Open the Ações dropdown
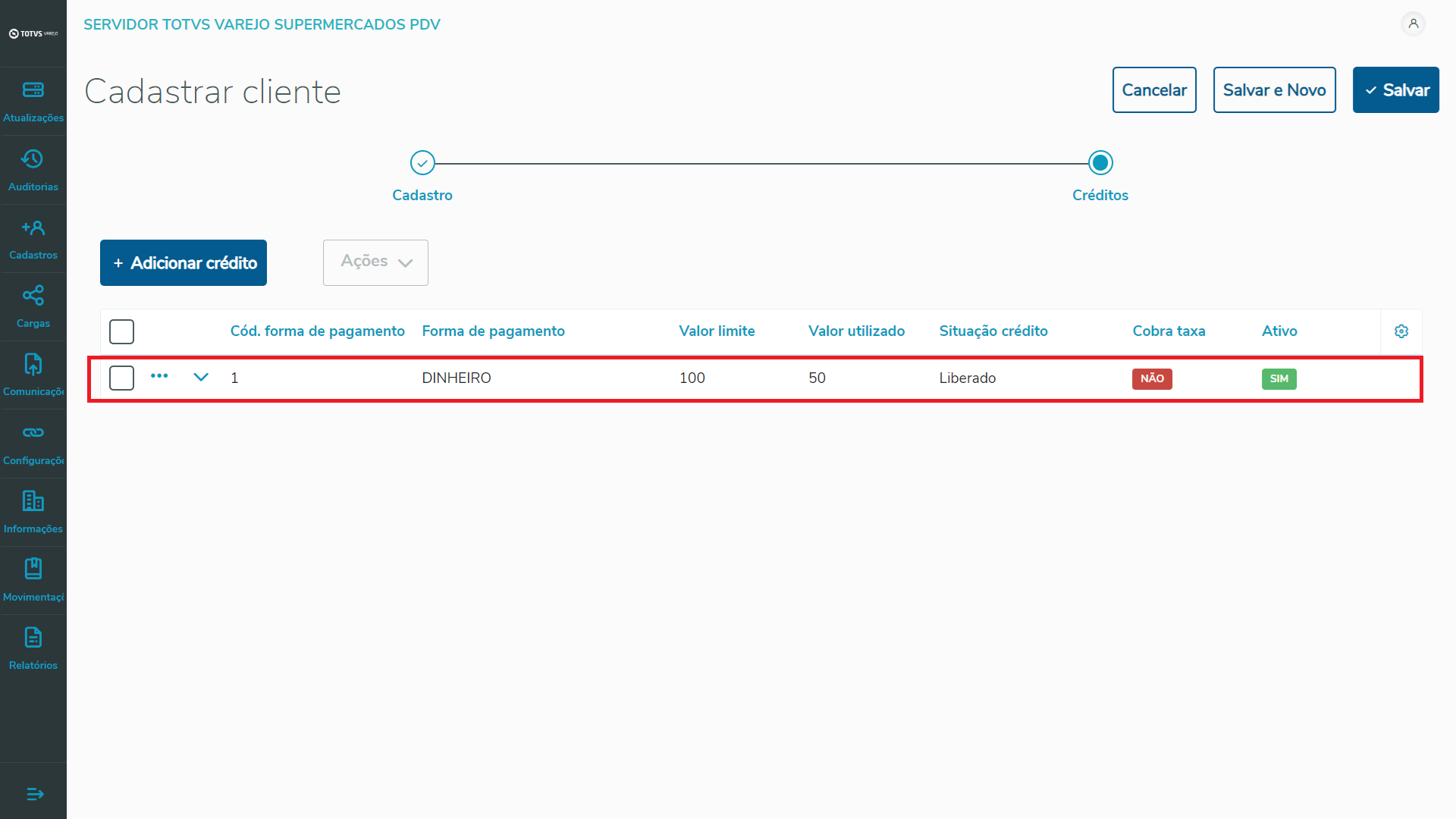 [375, 262]
